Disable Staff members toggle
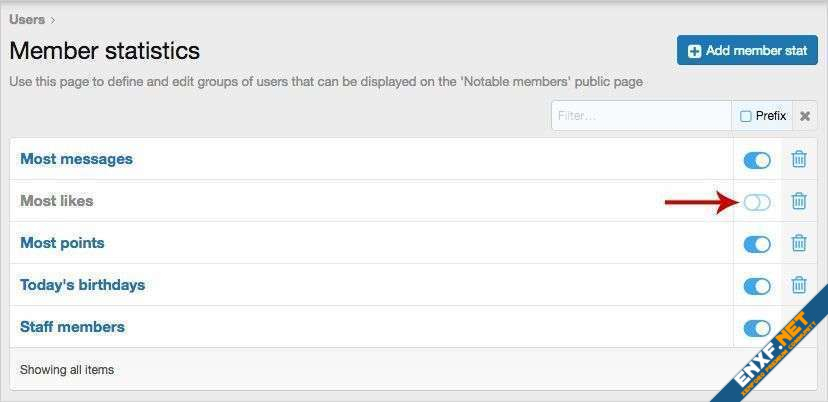 (x=757, y=328)
